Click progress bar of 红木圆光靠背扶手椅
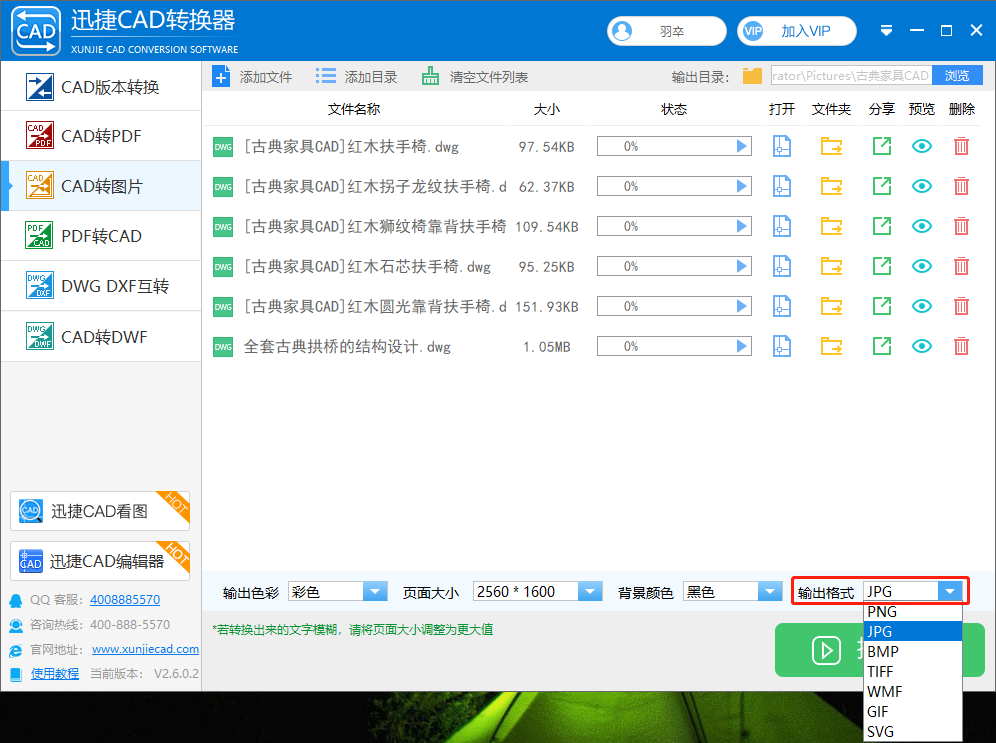Image resolution: width=996 pixels, height=743 pixels. click(674, 306)
